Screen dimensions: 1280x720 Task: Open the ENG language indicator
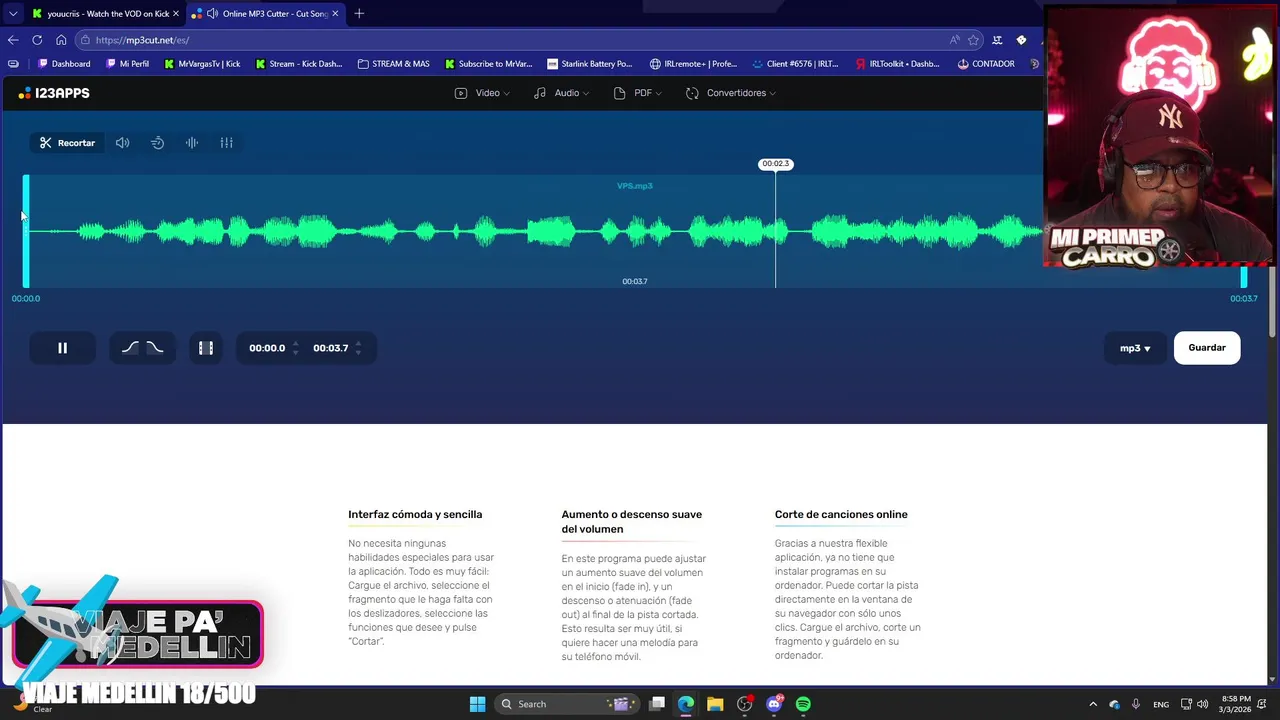click(1161, 704)
